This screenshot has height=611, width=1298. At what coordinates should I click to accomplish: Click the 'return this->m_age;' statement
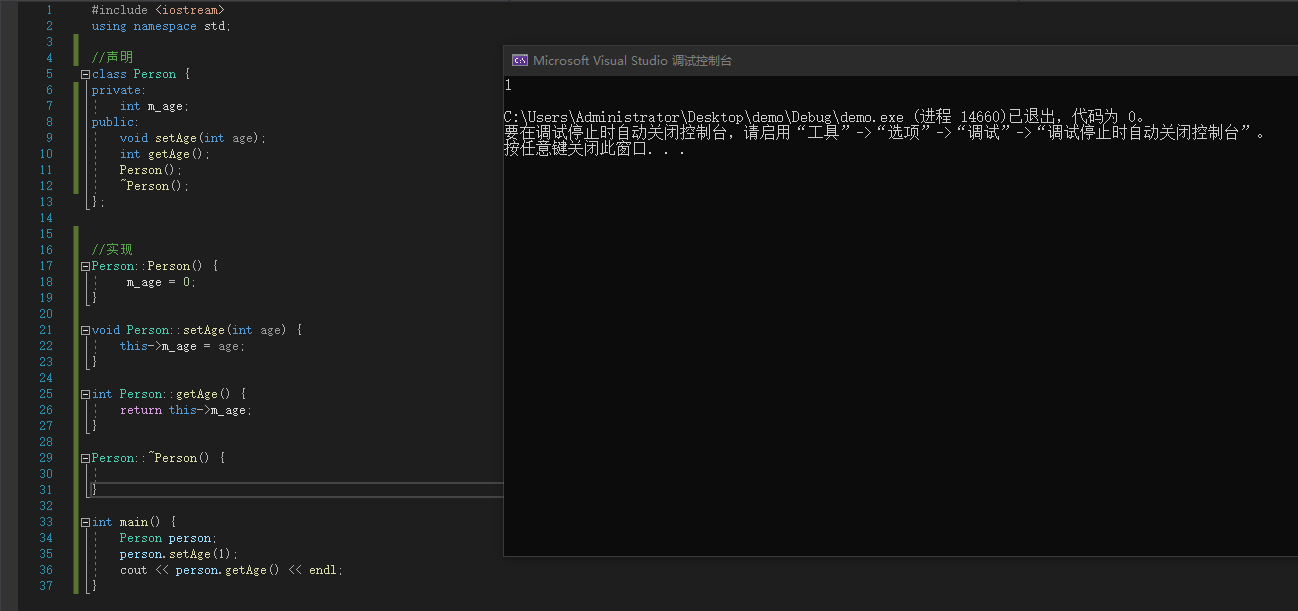tap(185, 410)
